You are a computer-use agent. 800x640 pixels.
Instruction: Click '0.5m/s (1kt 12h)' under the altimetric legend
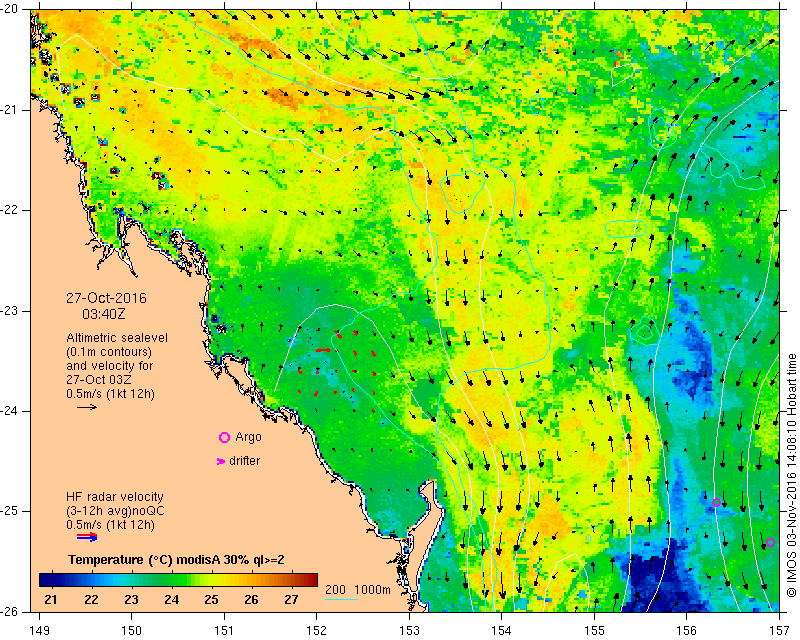click(x=110, y=394)
